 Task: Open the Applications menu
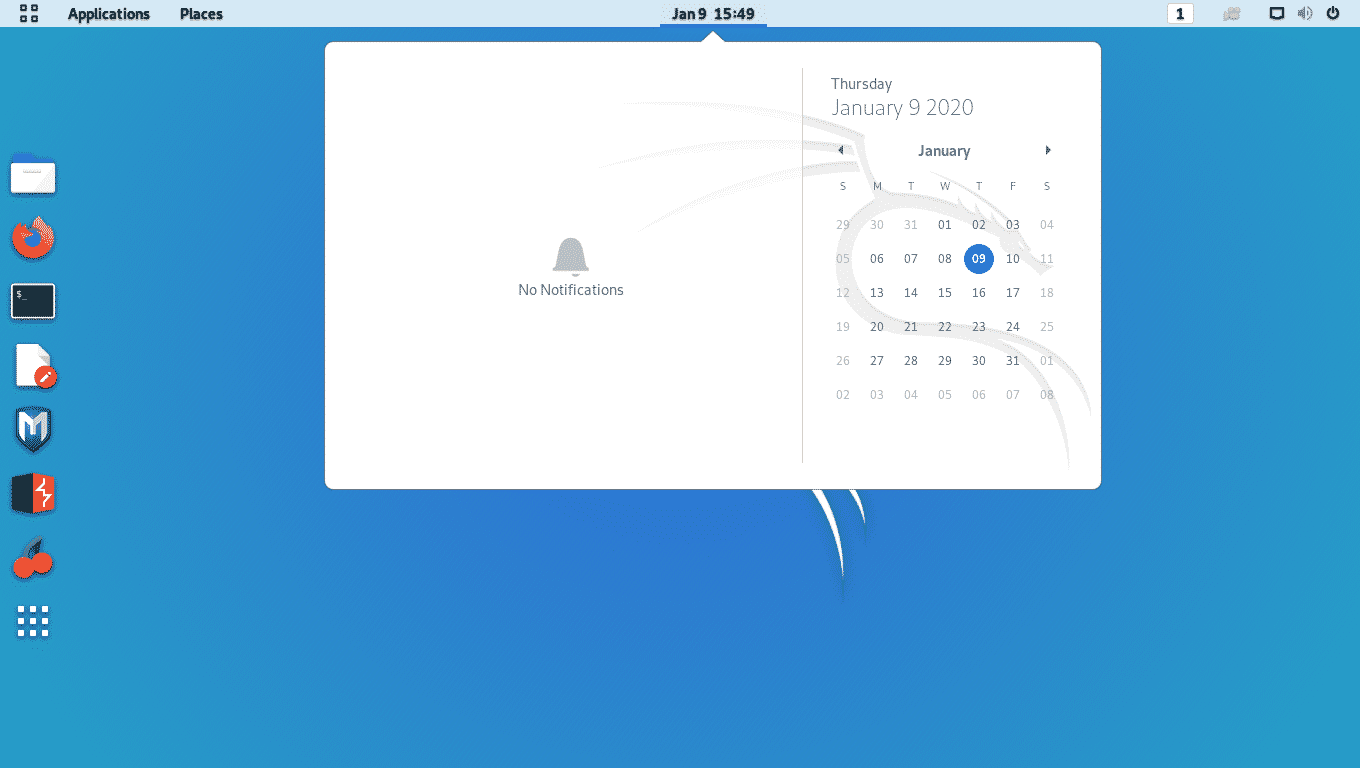pyautogui.click(x=109, y=13)
